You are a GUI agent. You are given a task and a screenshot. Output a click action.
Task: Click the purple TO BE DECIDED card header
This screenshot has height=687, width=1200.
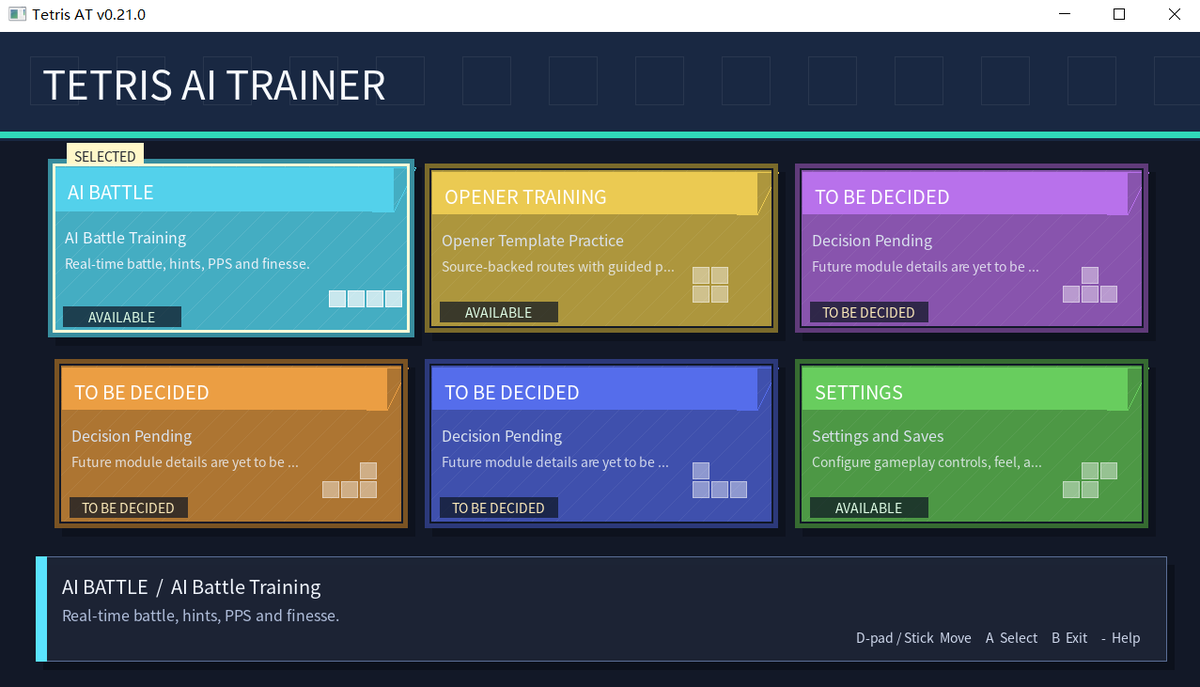tap(971, 194)
